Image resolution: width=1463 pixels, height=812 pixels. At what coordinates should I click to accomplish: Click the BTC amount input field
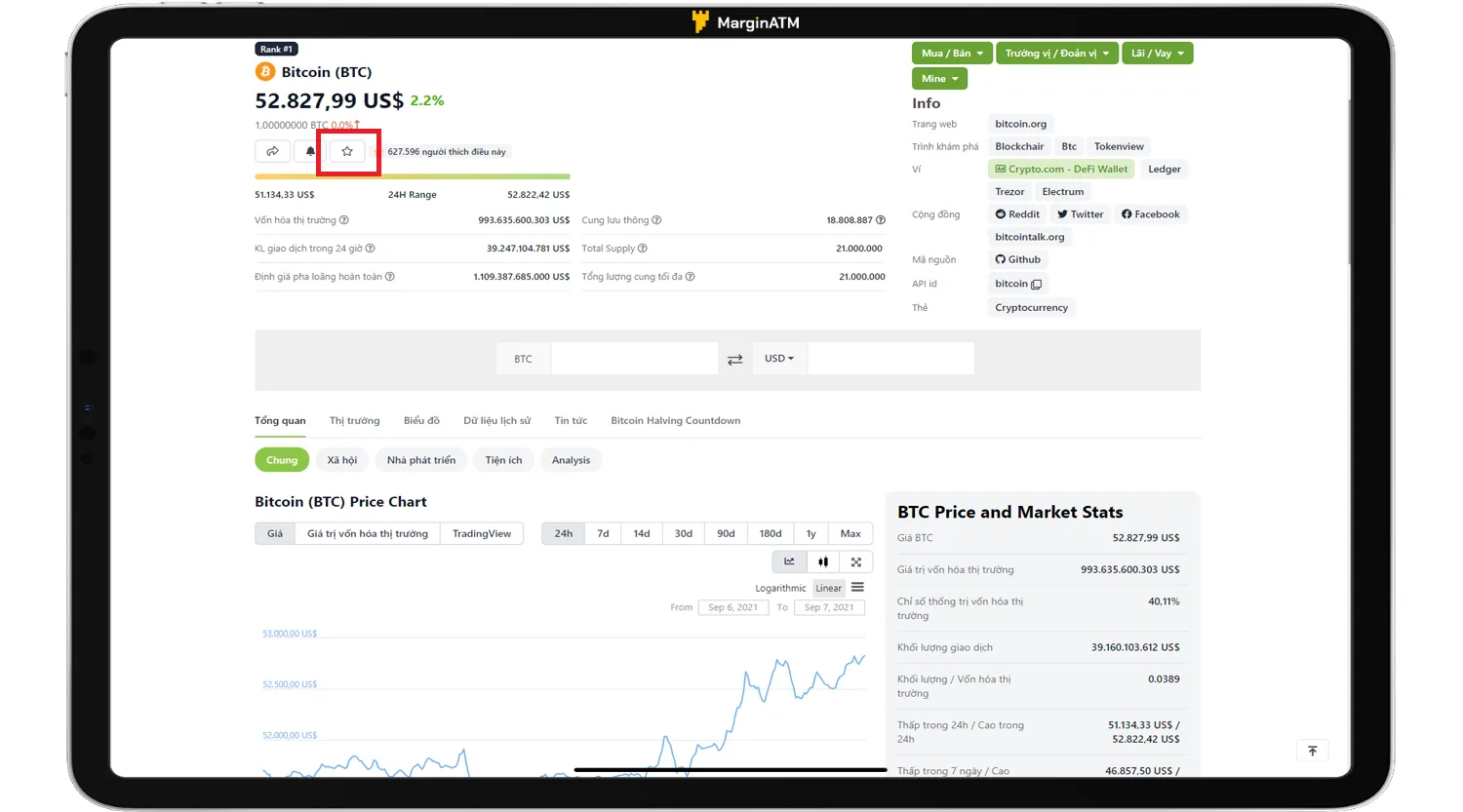click(634, 359)
